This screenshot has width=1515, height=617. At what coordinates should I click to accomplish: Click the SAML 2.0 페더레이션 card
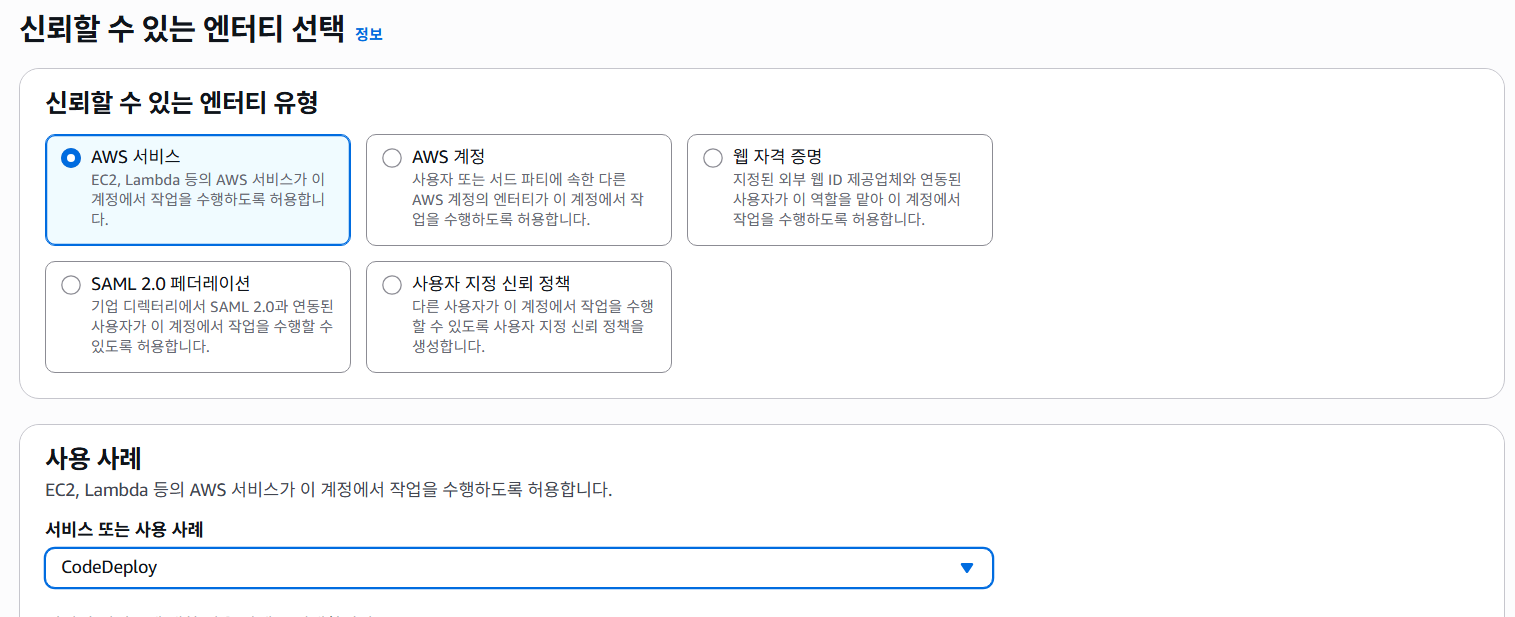(197, 316)
